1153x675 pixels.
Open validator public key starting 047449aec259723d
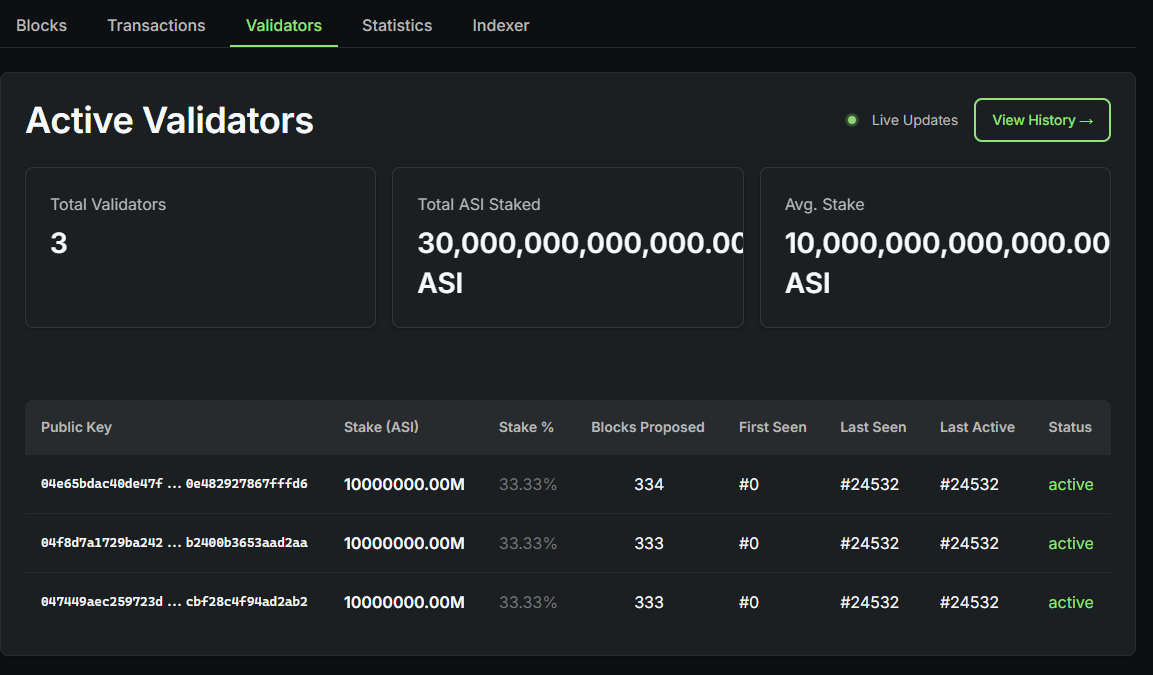[172, 602]
